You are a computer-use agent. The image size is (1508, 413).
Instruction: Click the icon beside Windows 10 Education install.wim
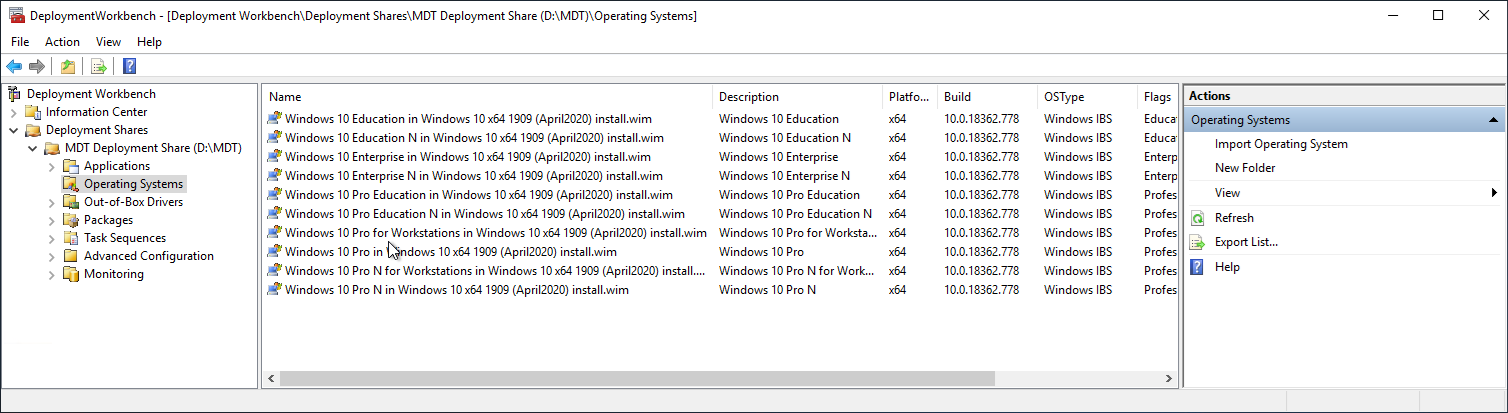tap(274, 119)
